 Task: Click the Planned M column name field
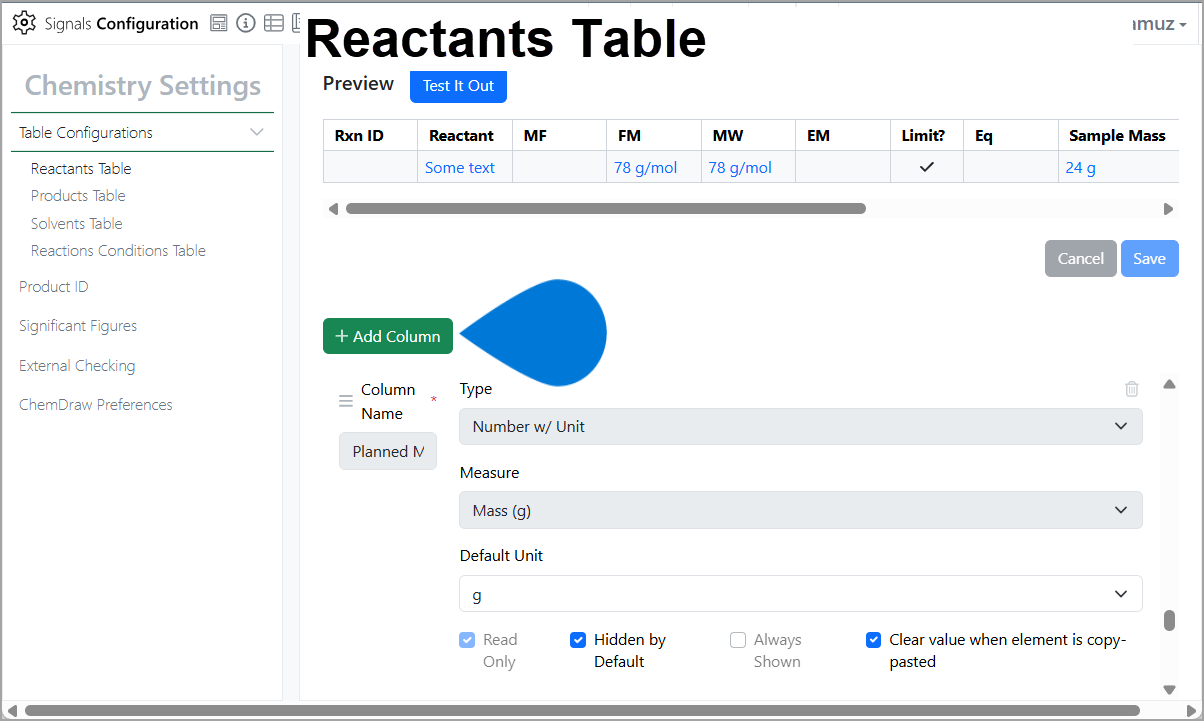tap(388, 451)
